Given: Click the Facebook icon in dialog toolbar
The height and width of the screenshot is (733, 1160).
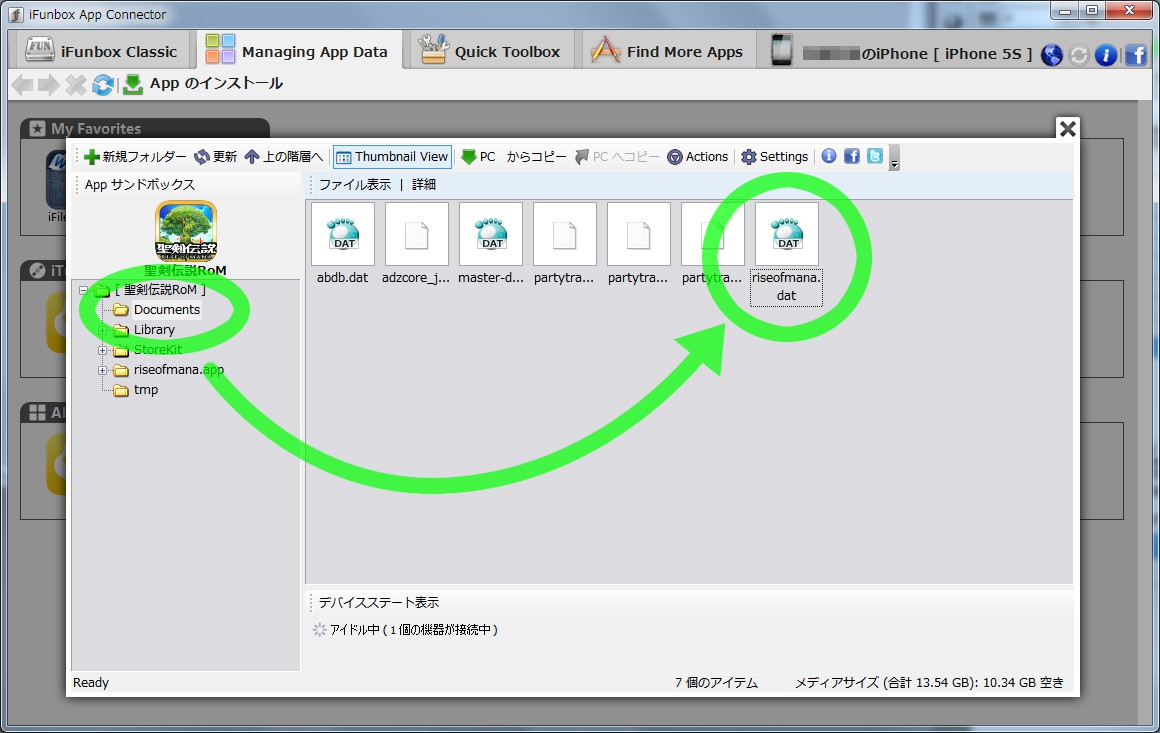Looking at the screenshot, I should 852,156.
